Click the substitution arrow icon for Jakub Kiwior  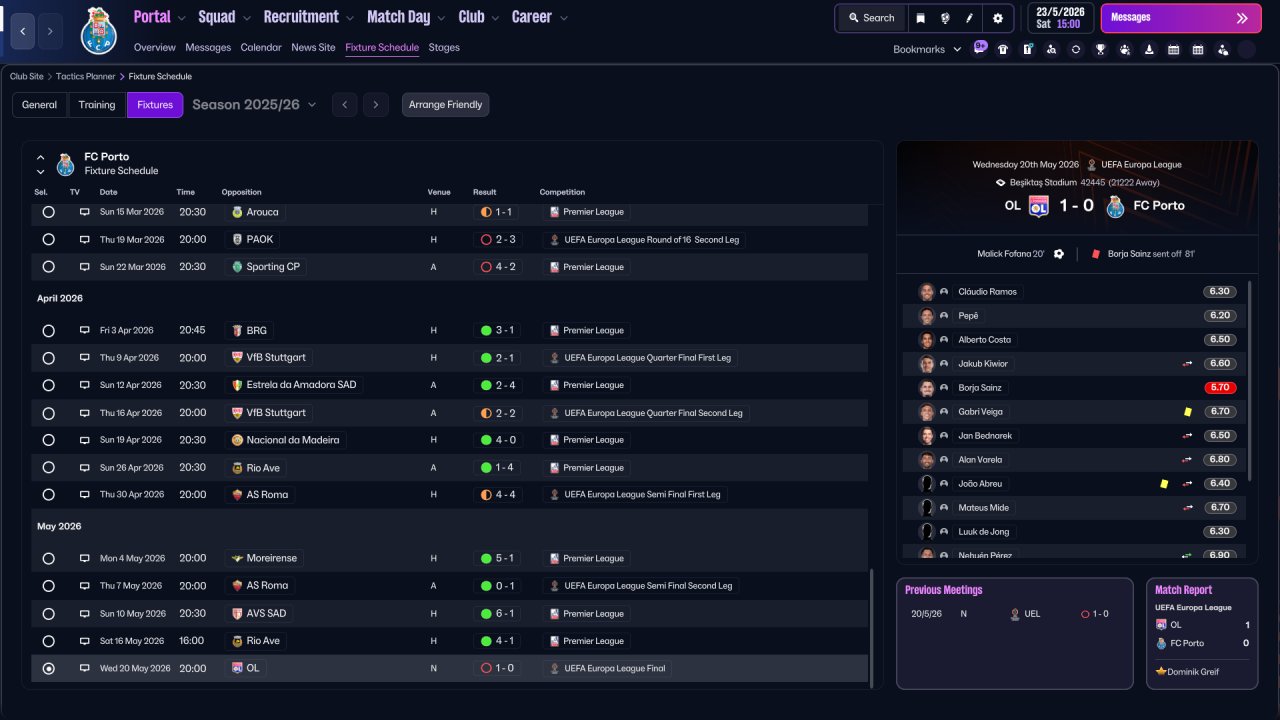1188,364
